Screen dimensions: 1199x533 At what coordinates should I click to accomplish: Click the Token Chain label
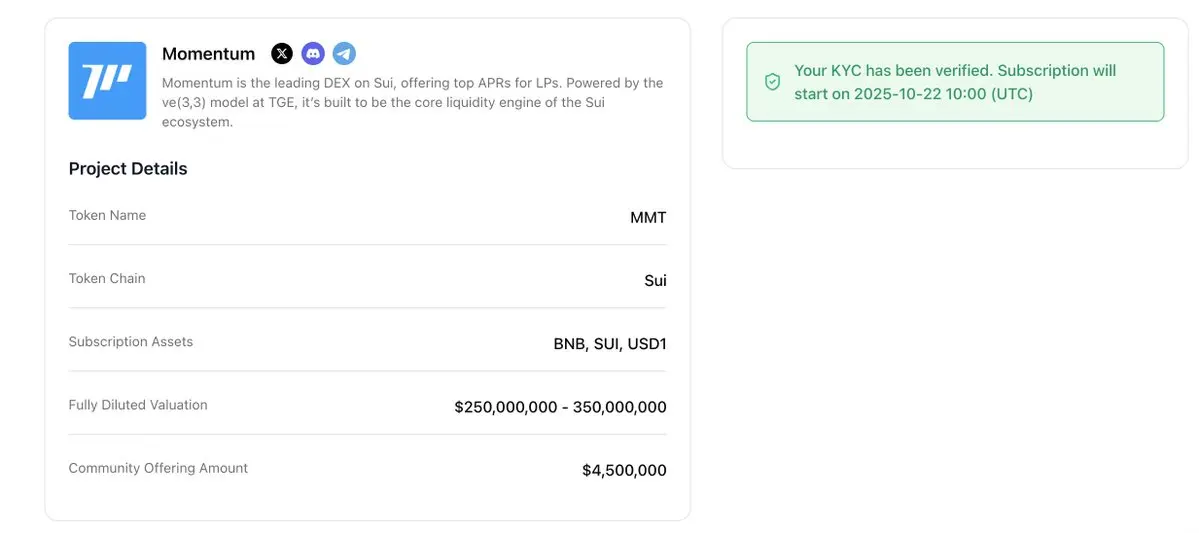pyautogui.click(x=107, y=278)
